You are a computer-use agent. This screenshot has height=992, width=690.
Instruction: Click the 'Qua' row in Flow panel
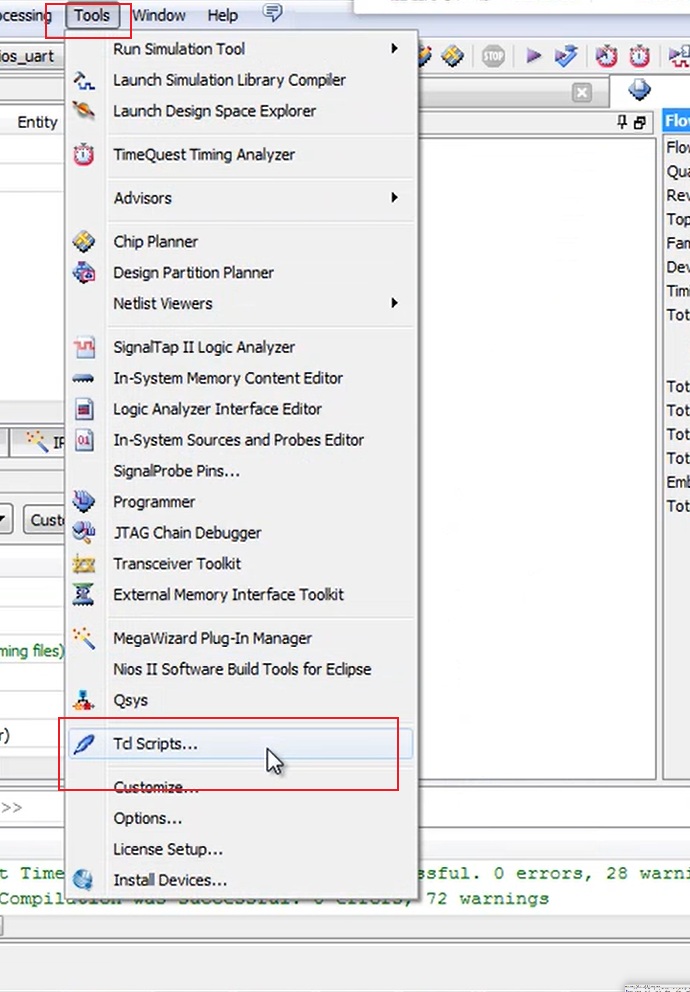coord(677,172)
